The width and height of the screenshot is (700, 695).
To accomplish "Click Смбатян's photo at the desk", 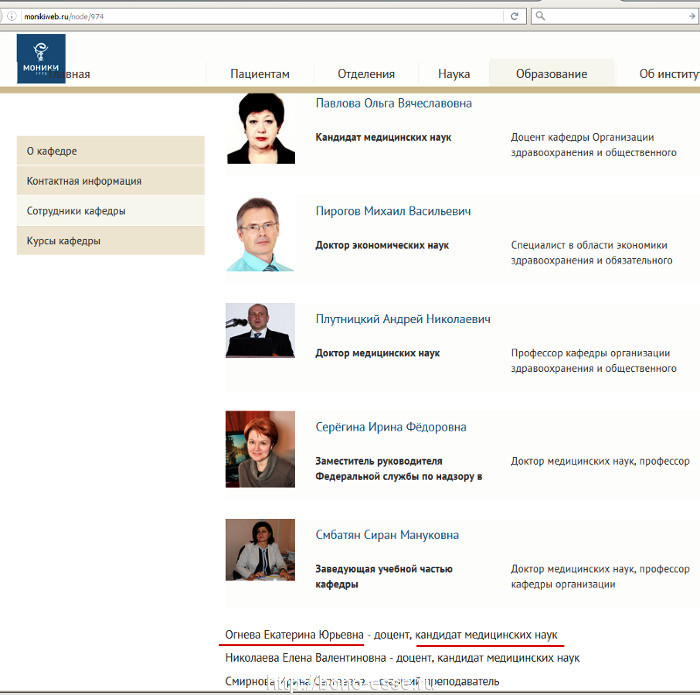I will (260, 549).
